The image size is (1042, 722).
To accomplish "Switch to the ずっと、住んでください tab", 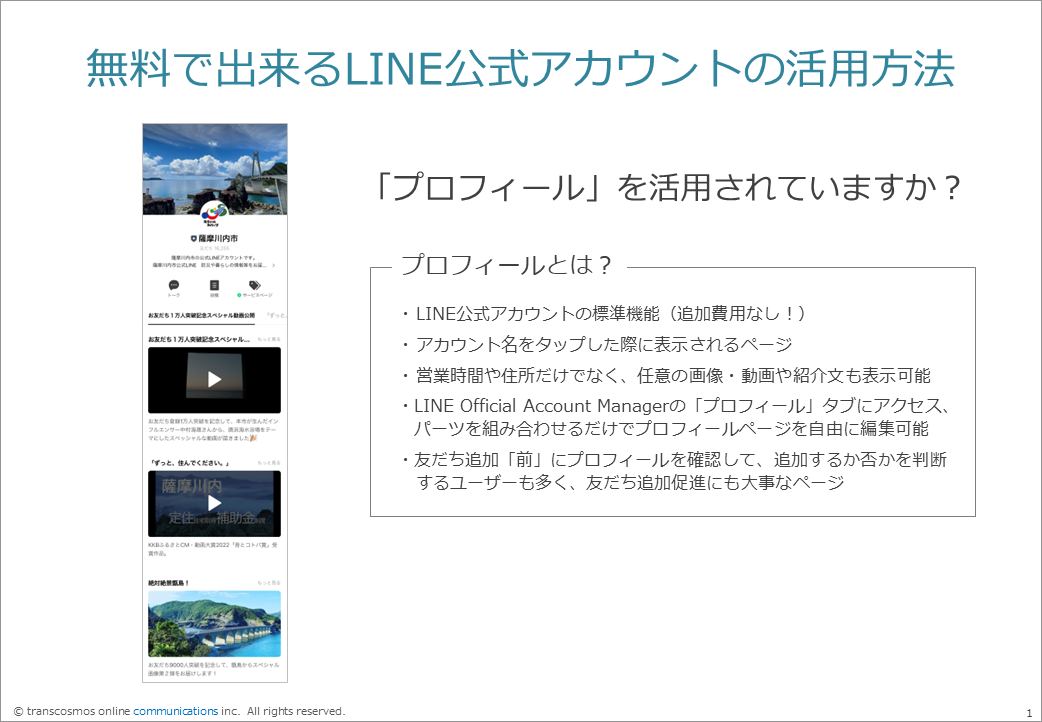I will click(280, 312).
